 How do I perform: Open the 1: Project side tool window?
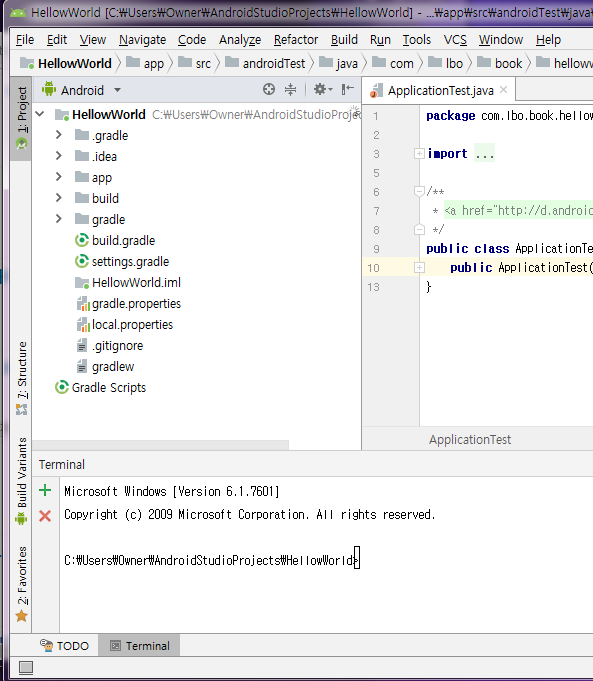click(21, 118)
